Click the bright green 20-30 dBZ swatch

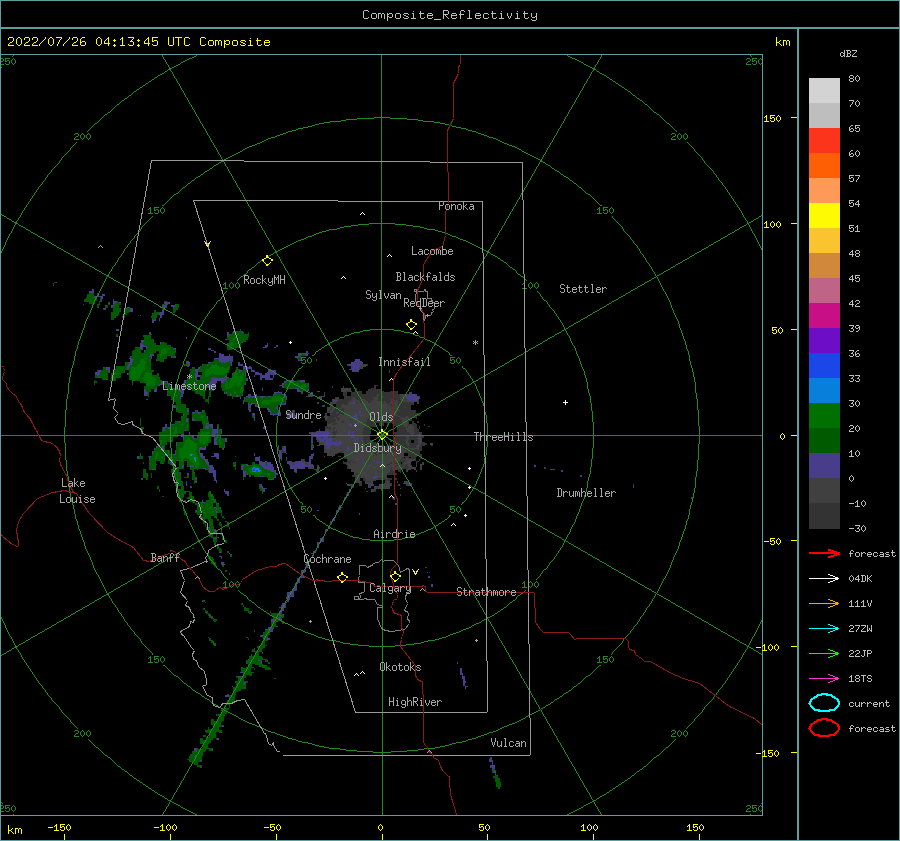[x=824, y=415]
